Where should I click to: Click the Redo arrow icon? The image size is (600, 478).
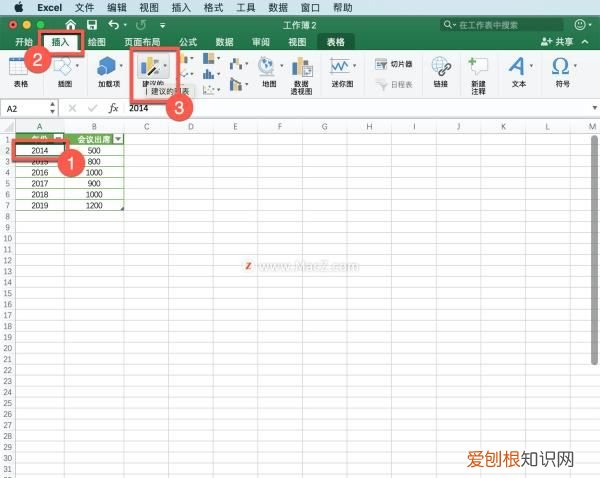(x=141, y=25)
